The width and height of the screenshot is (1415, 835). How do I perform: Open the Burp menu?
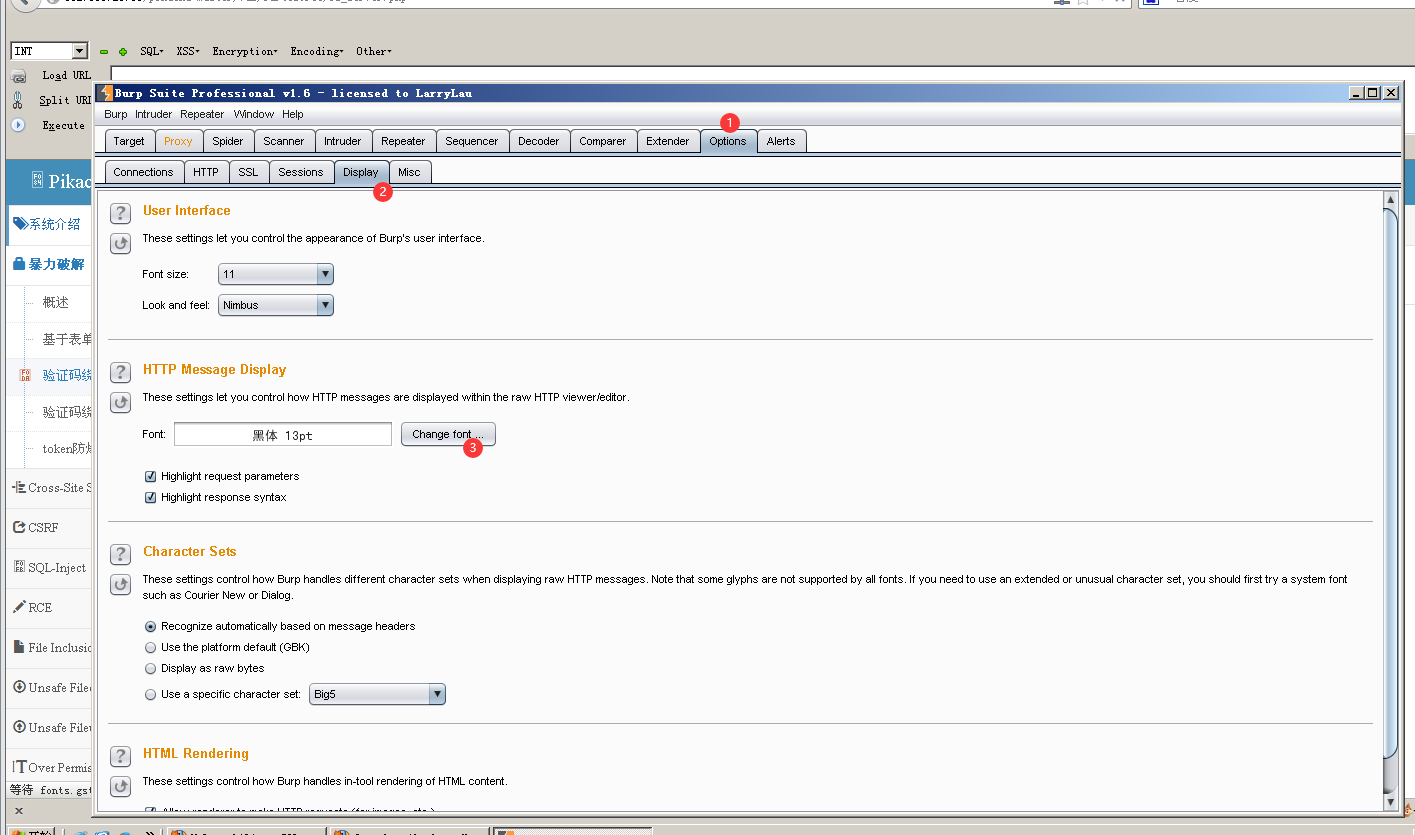(x=116, y=114)
